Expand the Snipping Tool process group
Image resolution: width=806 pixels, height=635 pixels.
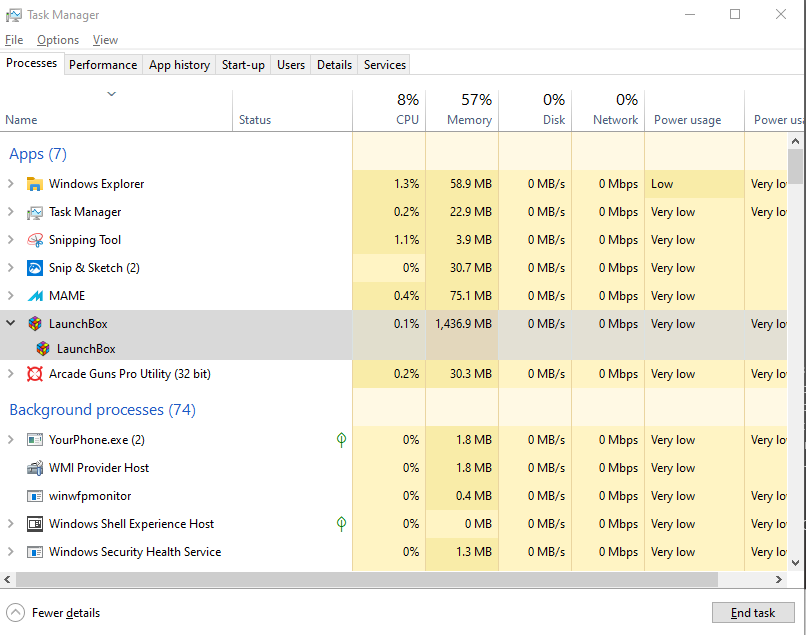(10, 240)
